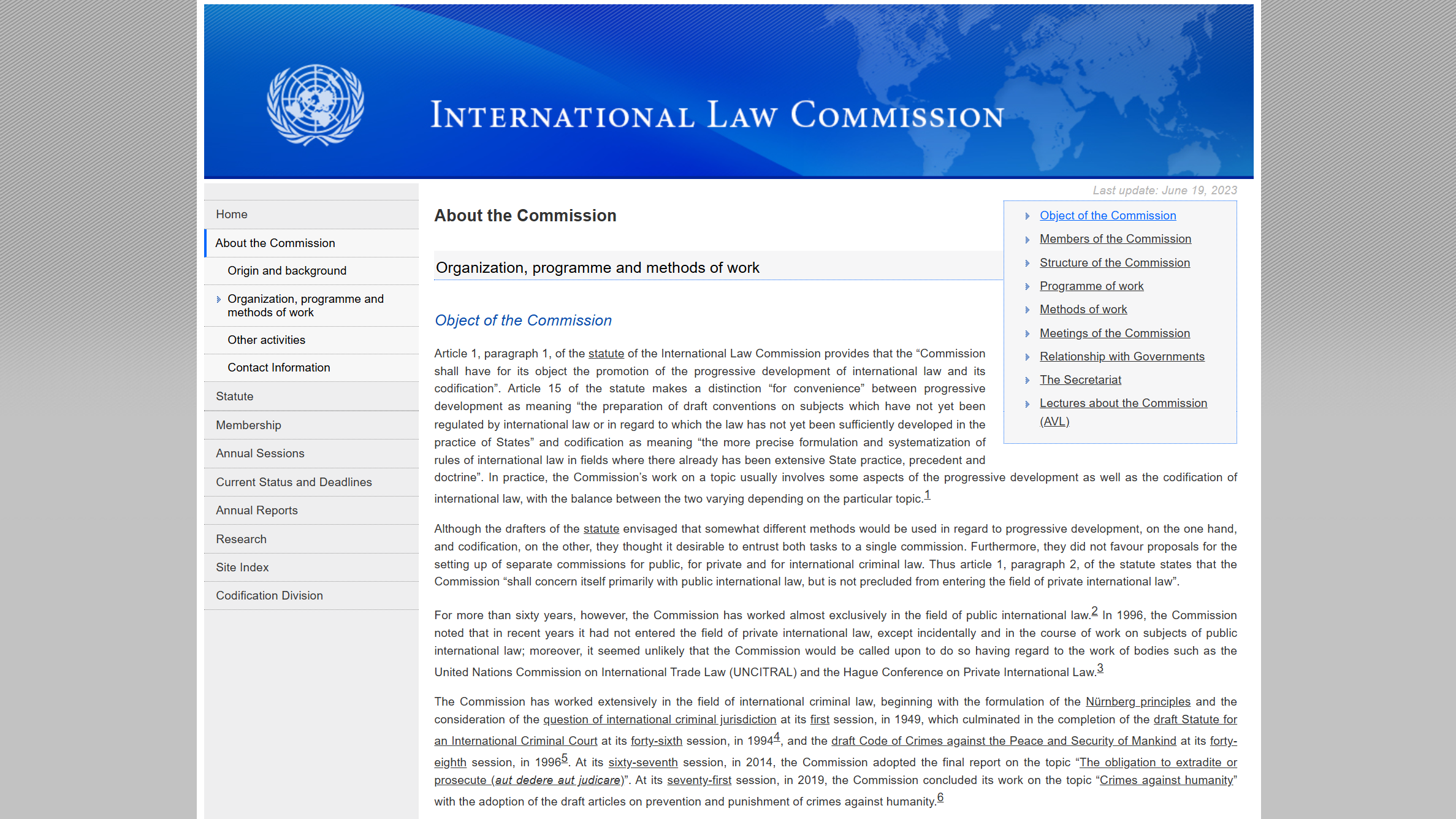This screenshot has height=819, width=1456.
Task: Click arrow bullet next to Programme of work
Action: [1027, 287]
